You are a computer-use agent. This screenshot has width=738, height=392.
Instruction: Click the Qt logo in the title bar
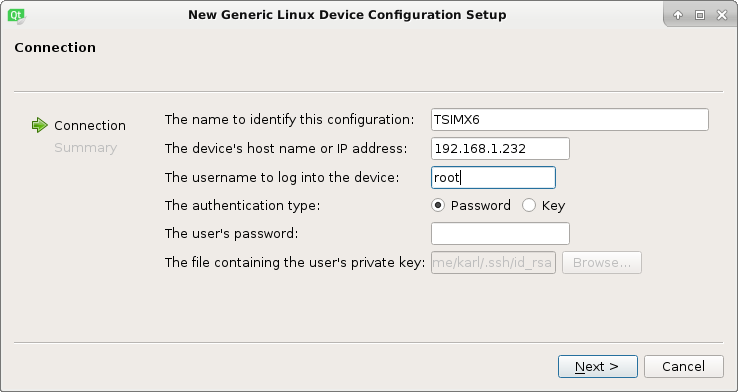[x=17, y=15]
